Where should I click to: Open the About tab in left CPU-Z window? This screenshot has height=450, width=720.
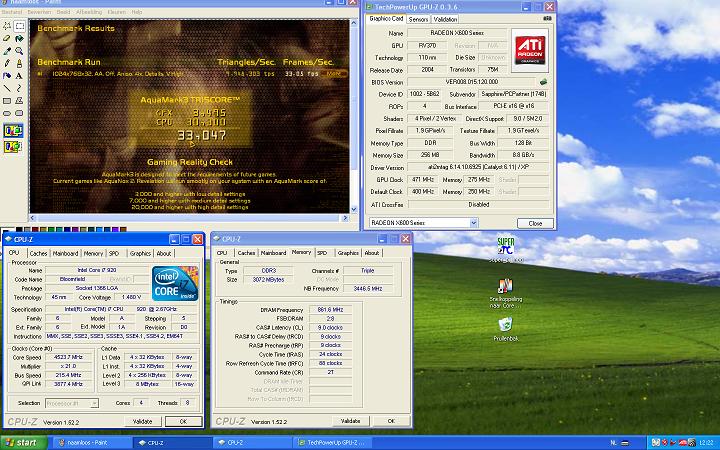coord(164,253)
